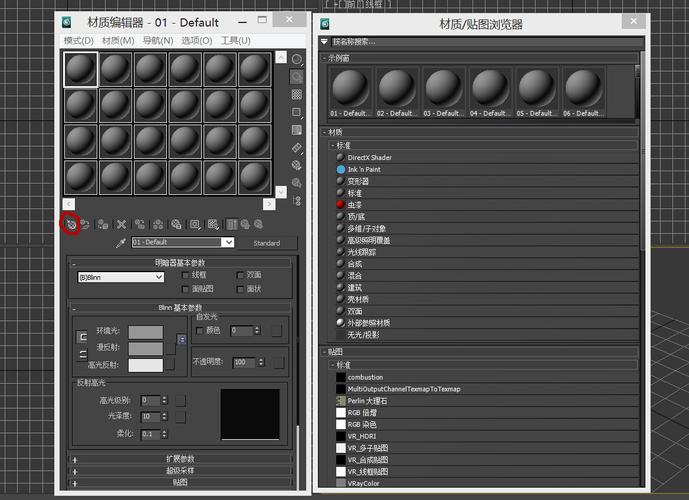Click the Sample Type sphere icon

click(297, 60)
